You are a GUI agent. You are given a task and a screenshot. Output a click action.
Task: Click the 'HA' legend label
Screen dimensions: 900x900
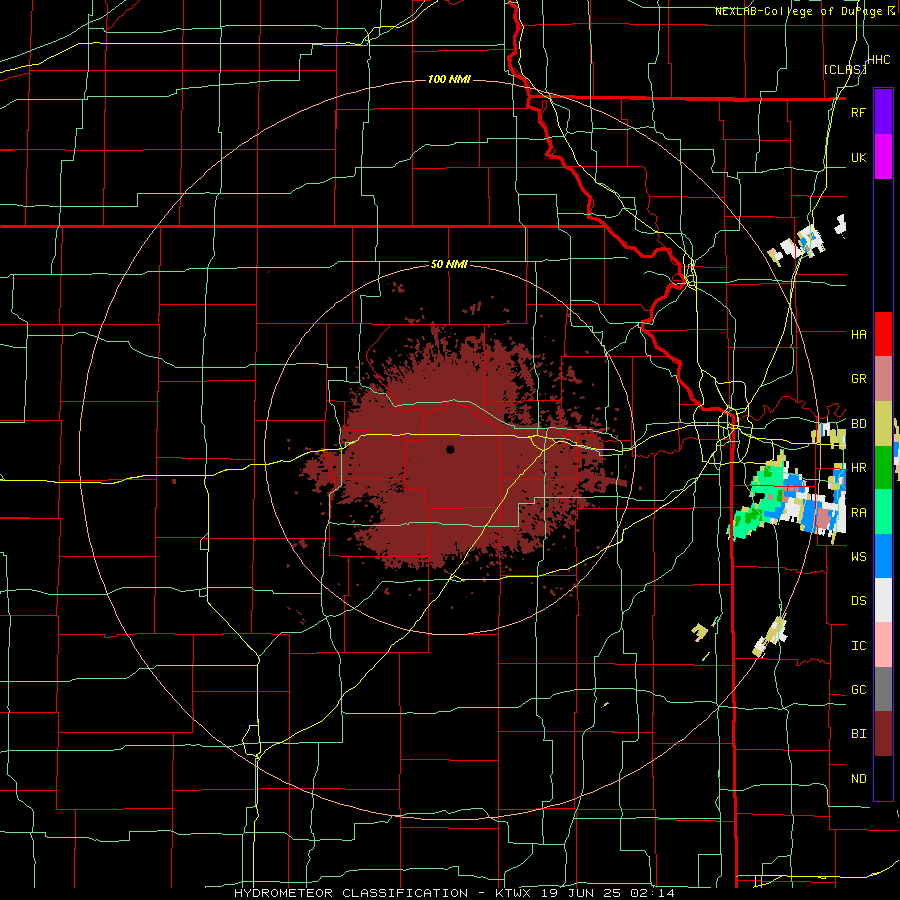coord(858,334)
